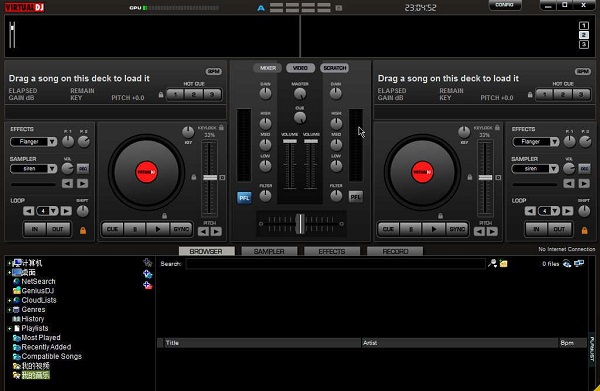Screen dimensions: 600x391
Task: Switch to the RECORD tab
Action: click(395, 251)
